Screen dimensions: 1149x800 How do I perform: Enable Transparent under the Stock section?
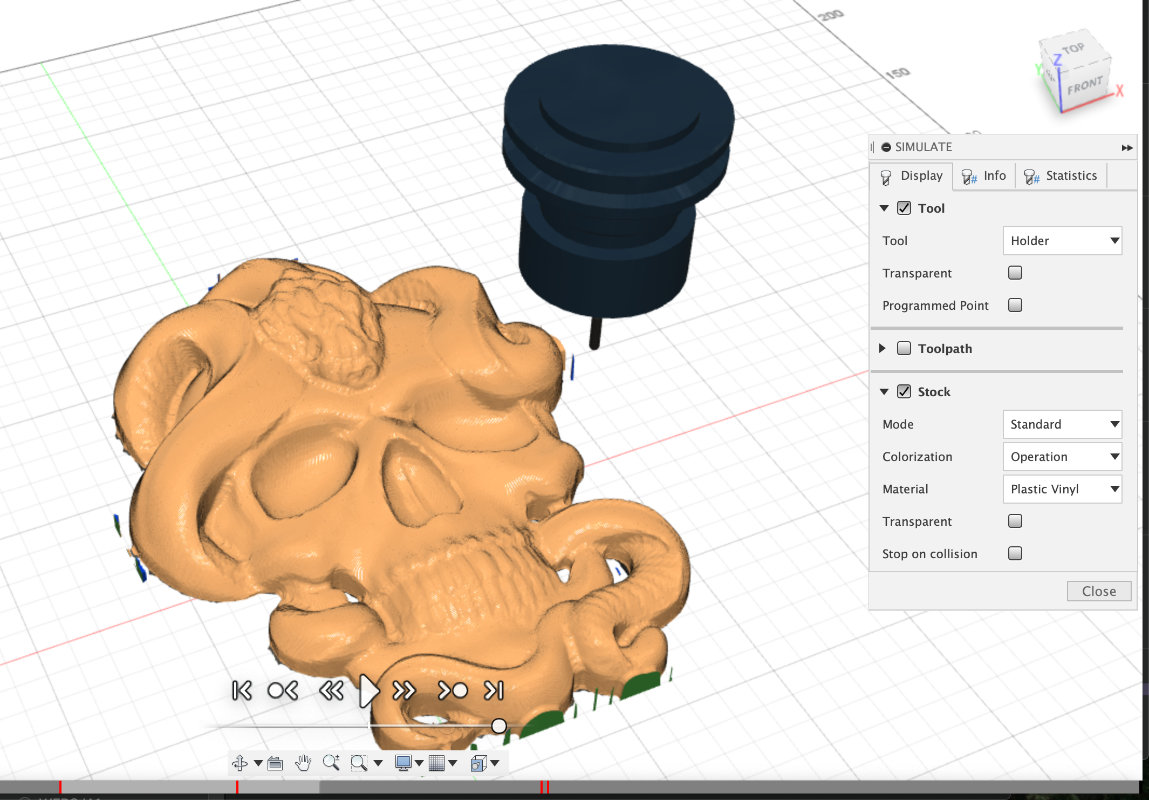coord(1015,521)
